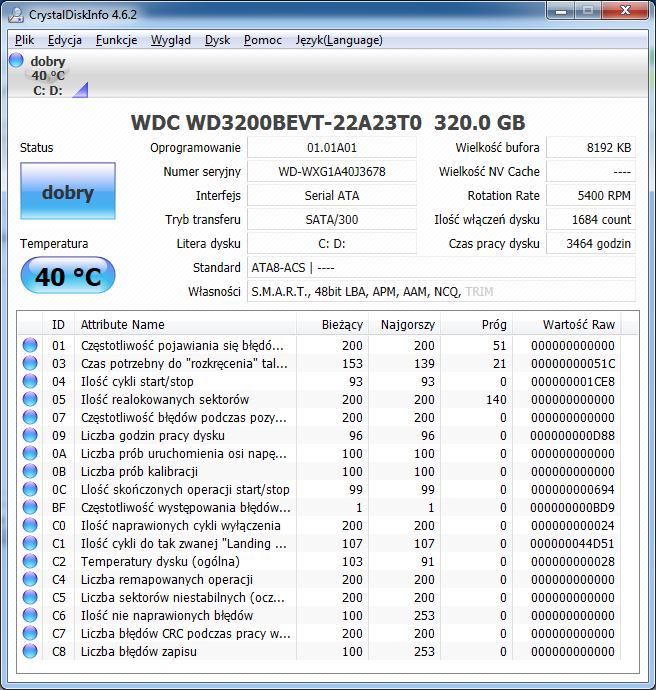Click the status orb for attribute C8
This screenshot has height=690, width=656.
(30, 652)
